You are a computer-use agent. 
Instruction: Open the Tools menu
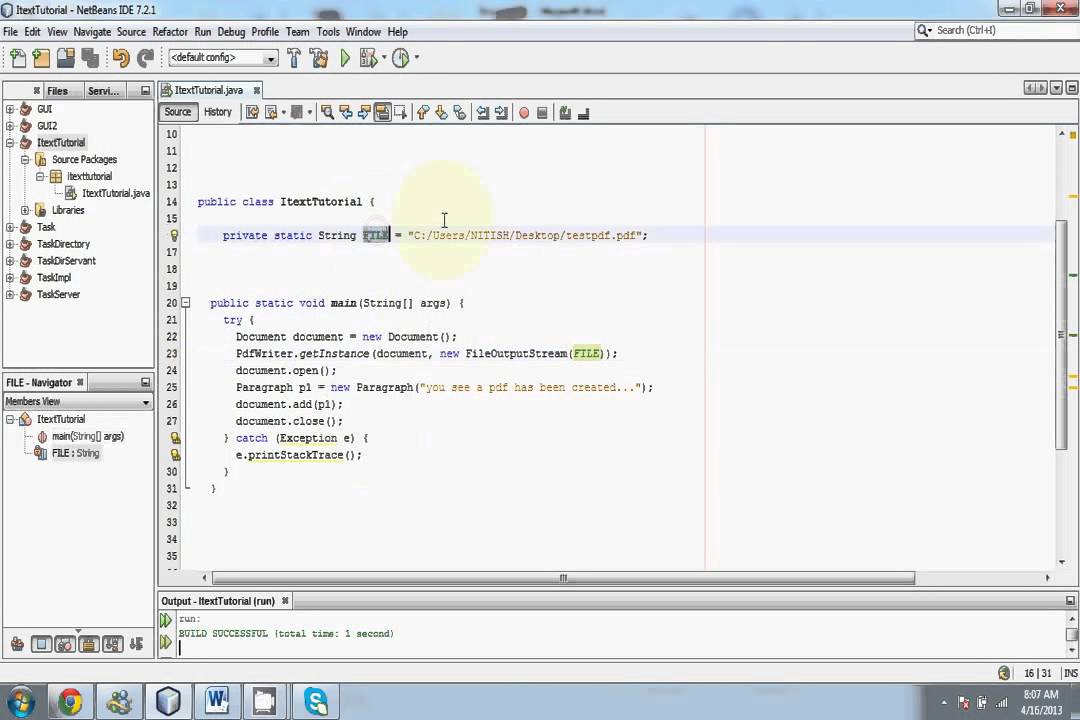[328, 32]
